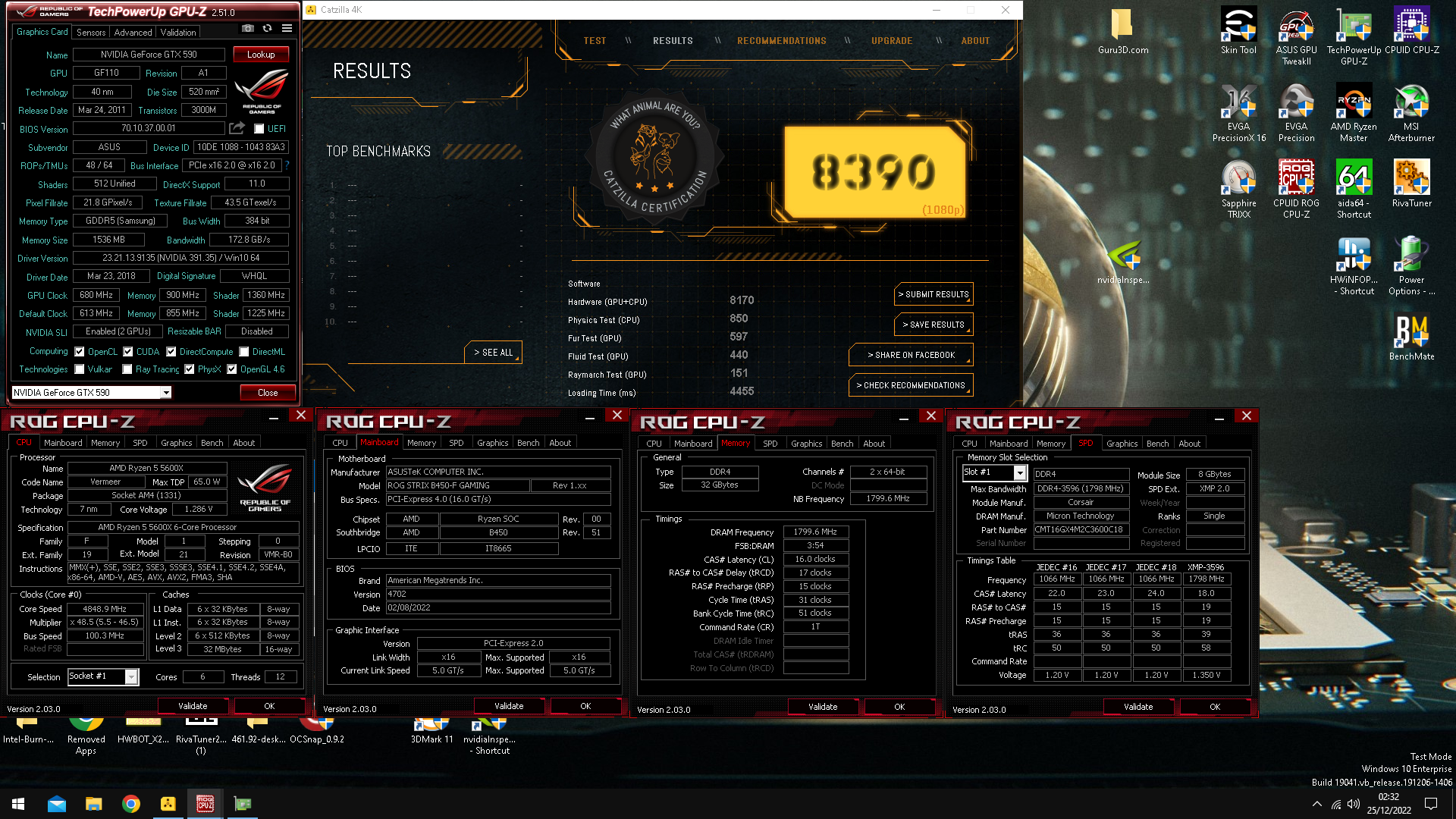
Task: Click SUBMIT RESULTS in Catzilla
Action: (934, 294)
